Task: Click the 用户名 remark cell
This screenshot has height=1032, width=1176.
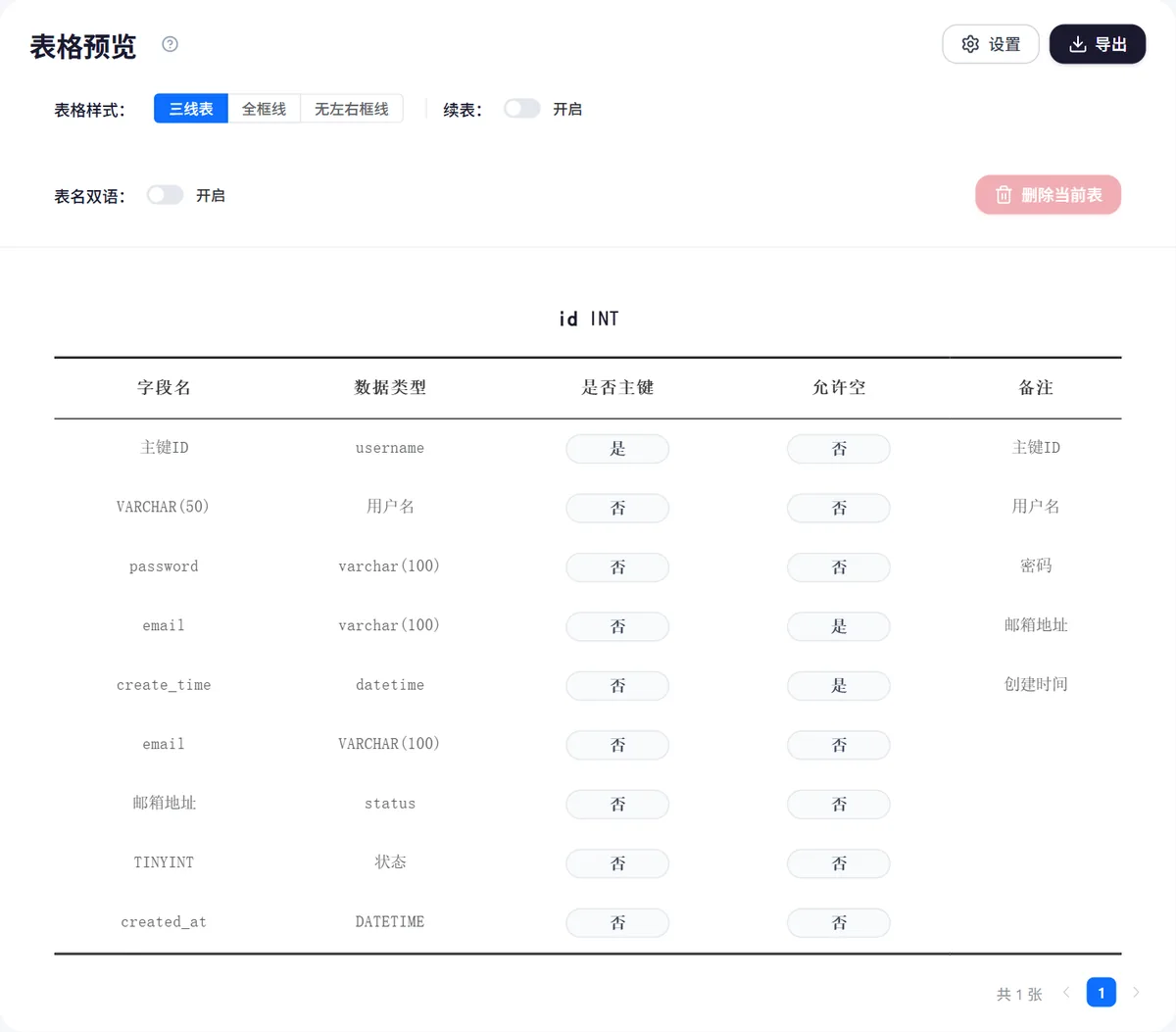Action: [x=1036, y=506]
